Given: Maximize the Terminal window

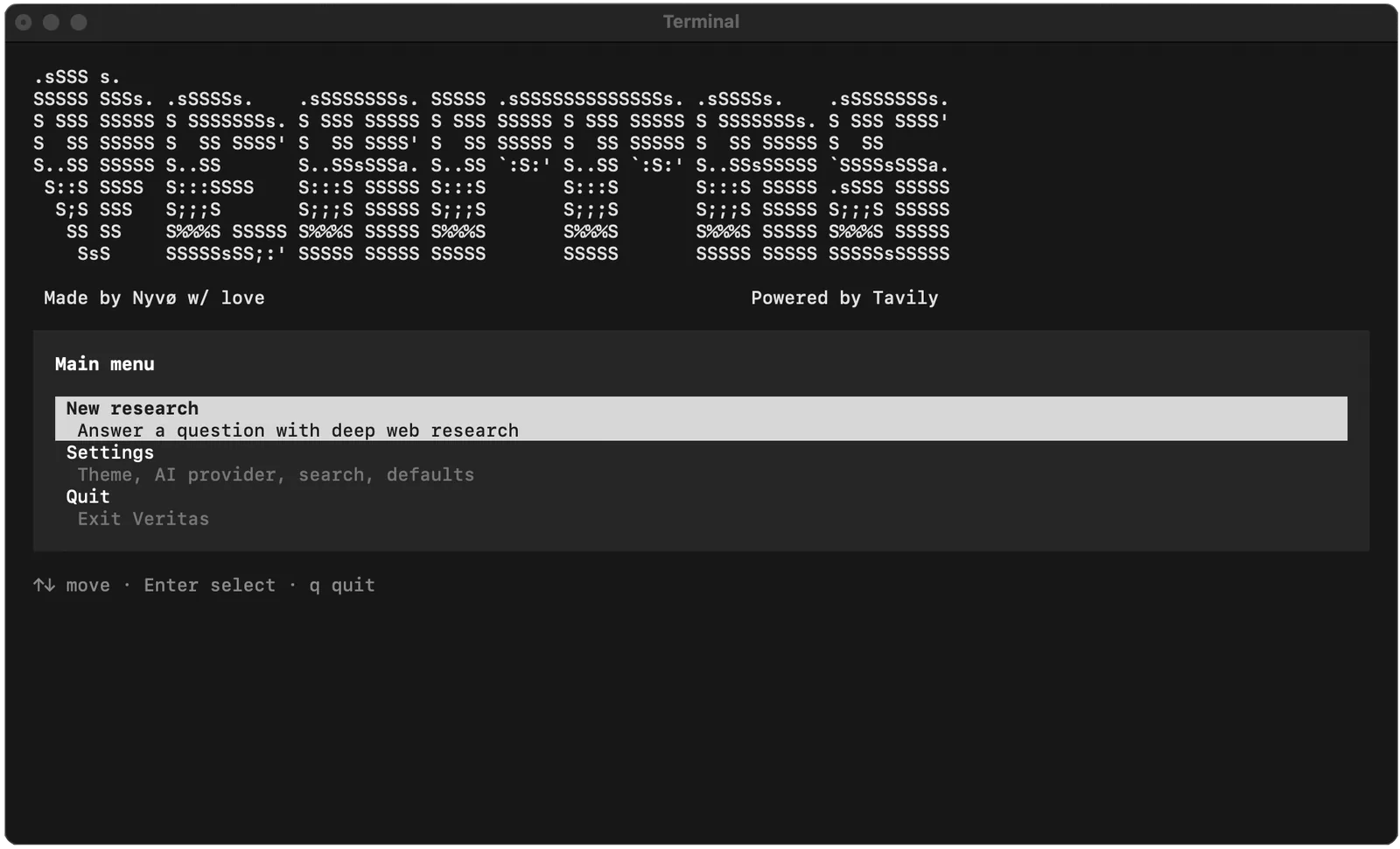Looking at the screenshot, I should pyautogui.click(x=79, y=22).
